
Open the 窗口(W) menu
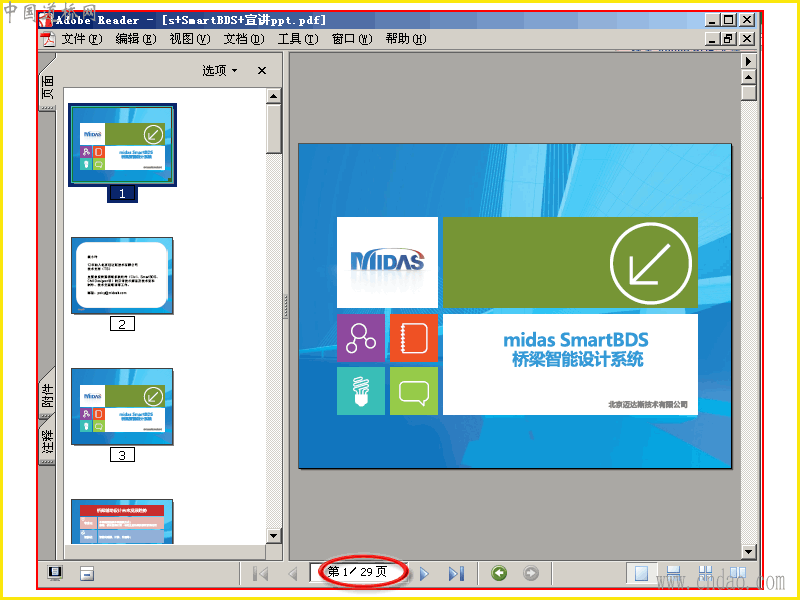(x=352, y=39)
